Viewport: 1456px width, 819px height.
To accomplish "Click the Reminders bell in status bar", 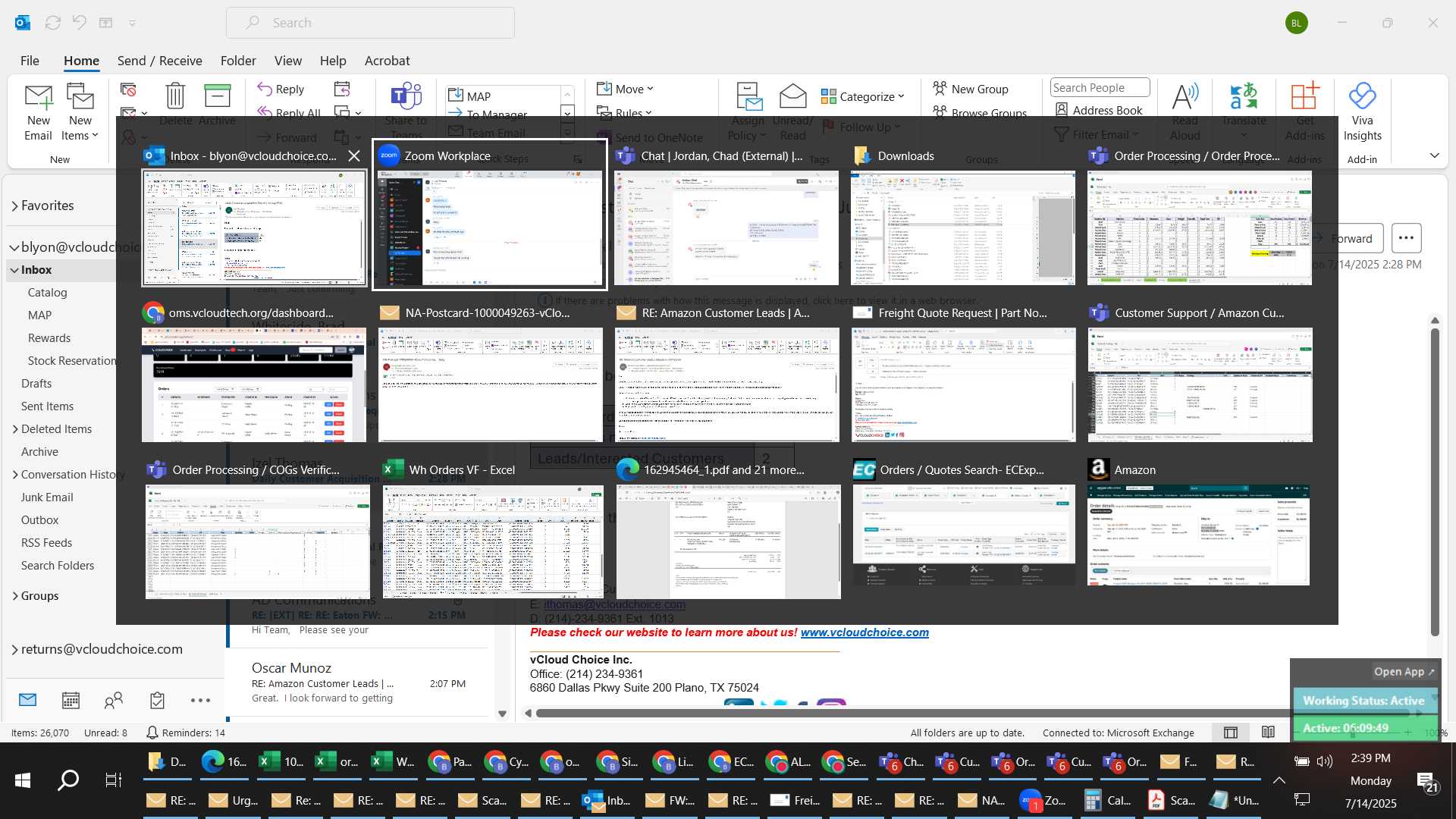I will pos(152,733).
